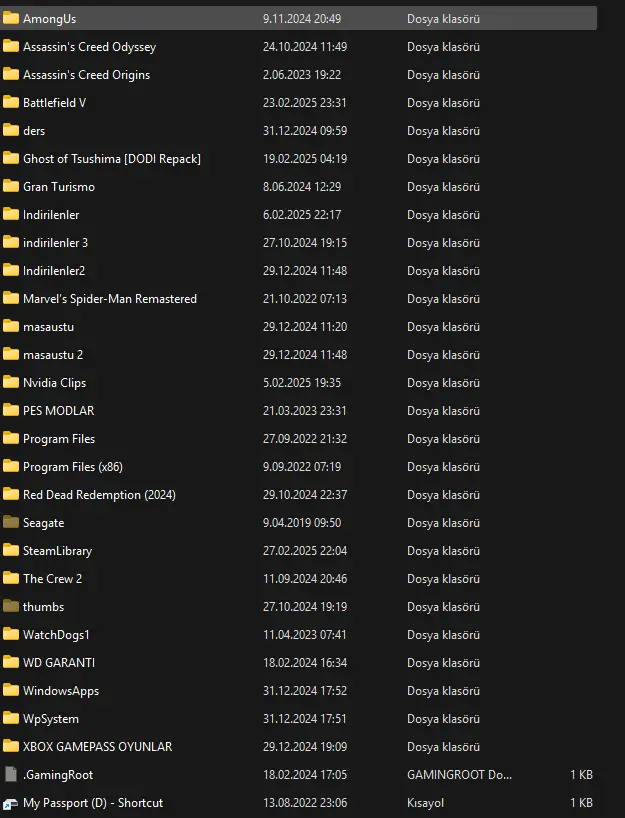Screen dimensions: 625x818
Task: Select the Program Files folder name
Action: pyautogui.click(x=59, y=439)
